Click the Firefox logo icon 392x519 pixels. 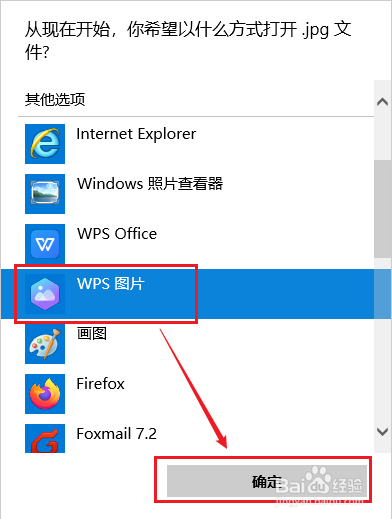(45, 394)
